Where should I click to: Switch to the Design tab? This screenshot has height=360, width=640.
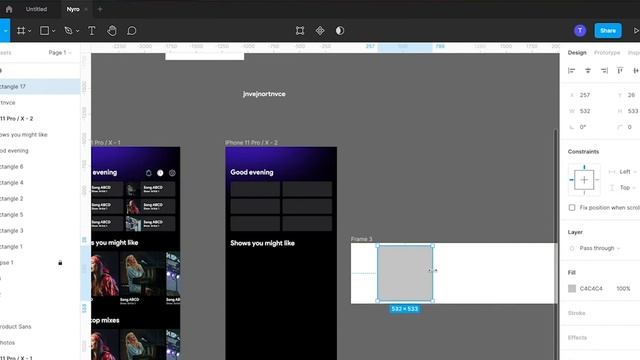(x=577, y=53)
